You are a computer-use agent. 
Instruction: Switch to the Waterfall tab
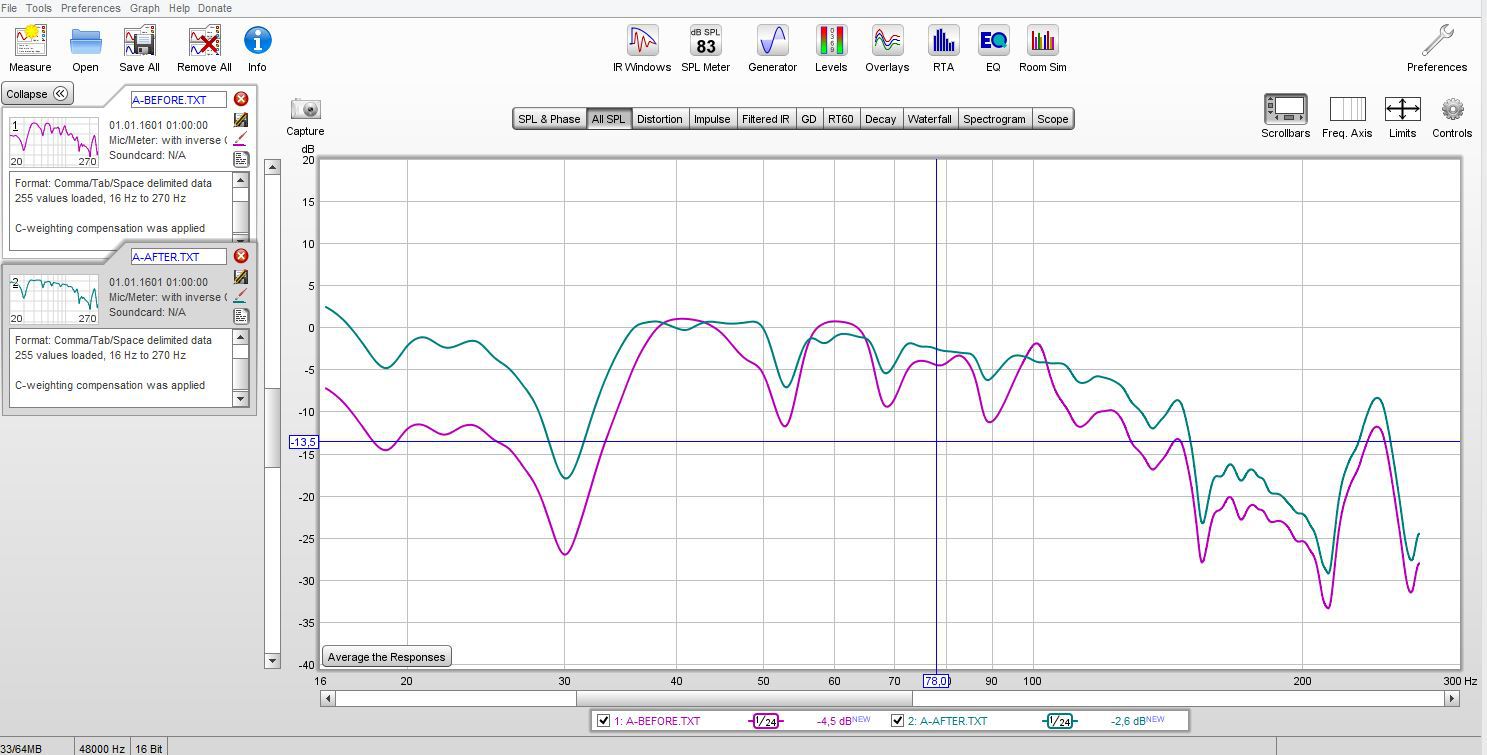coord(928,119)
